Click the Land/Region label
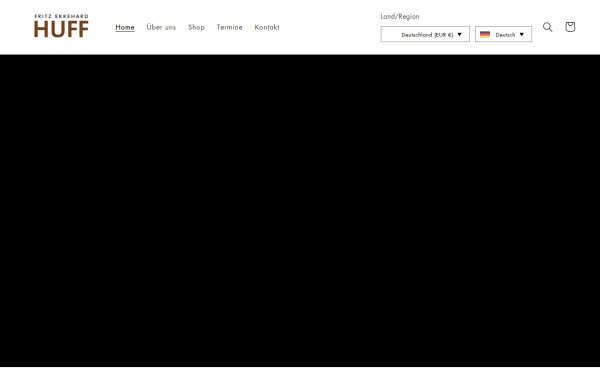The width and height of the screenshot is (600, 375). pos(400,16)
